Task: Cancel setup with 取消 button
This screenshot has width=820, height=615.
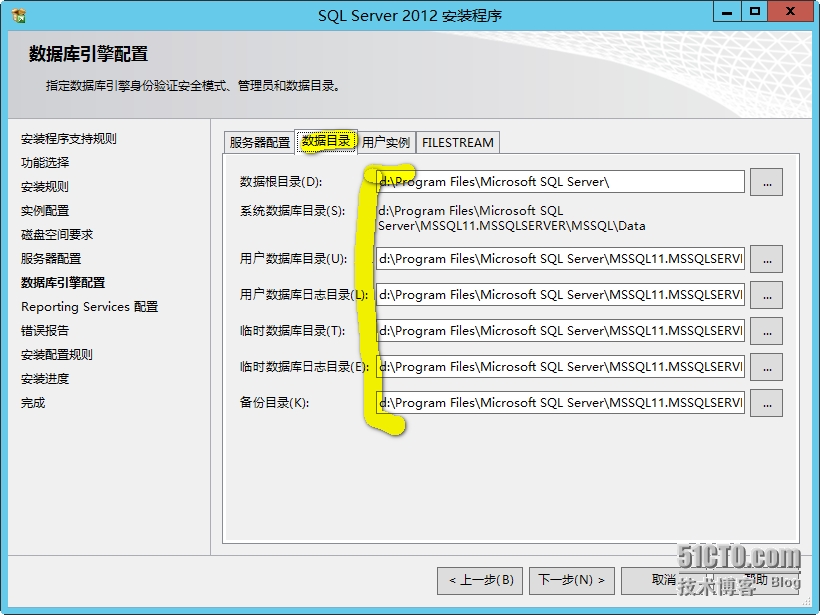Action: [664, 580]
